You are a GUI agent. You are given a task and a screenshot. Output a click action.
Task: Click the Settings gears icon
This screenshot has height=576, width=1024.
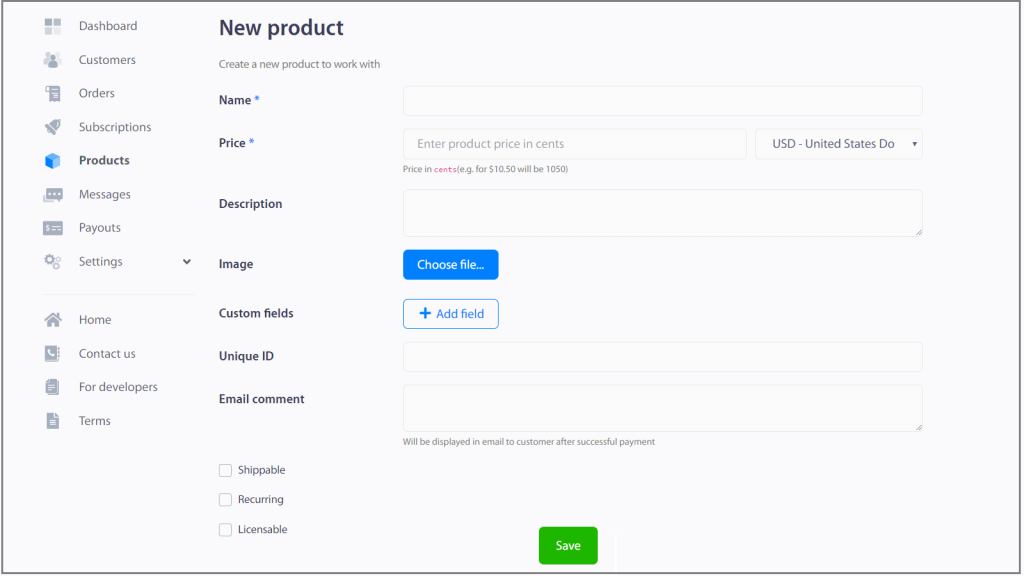[x=53, y=262]
